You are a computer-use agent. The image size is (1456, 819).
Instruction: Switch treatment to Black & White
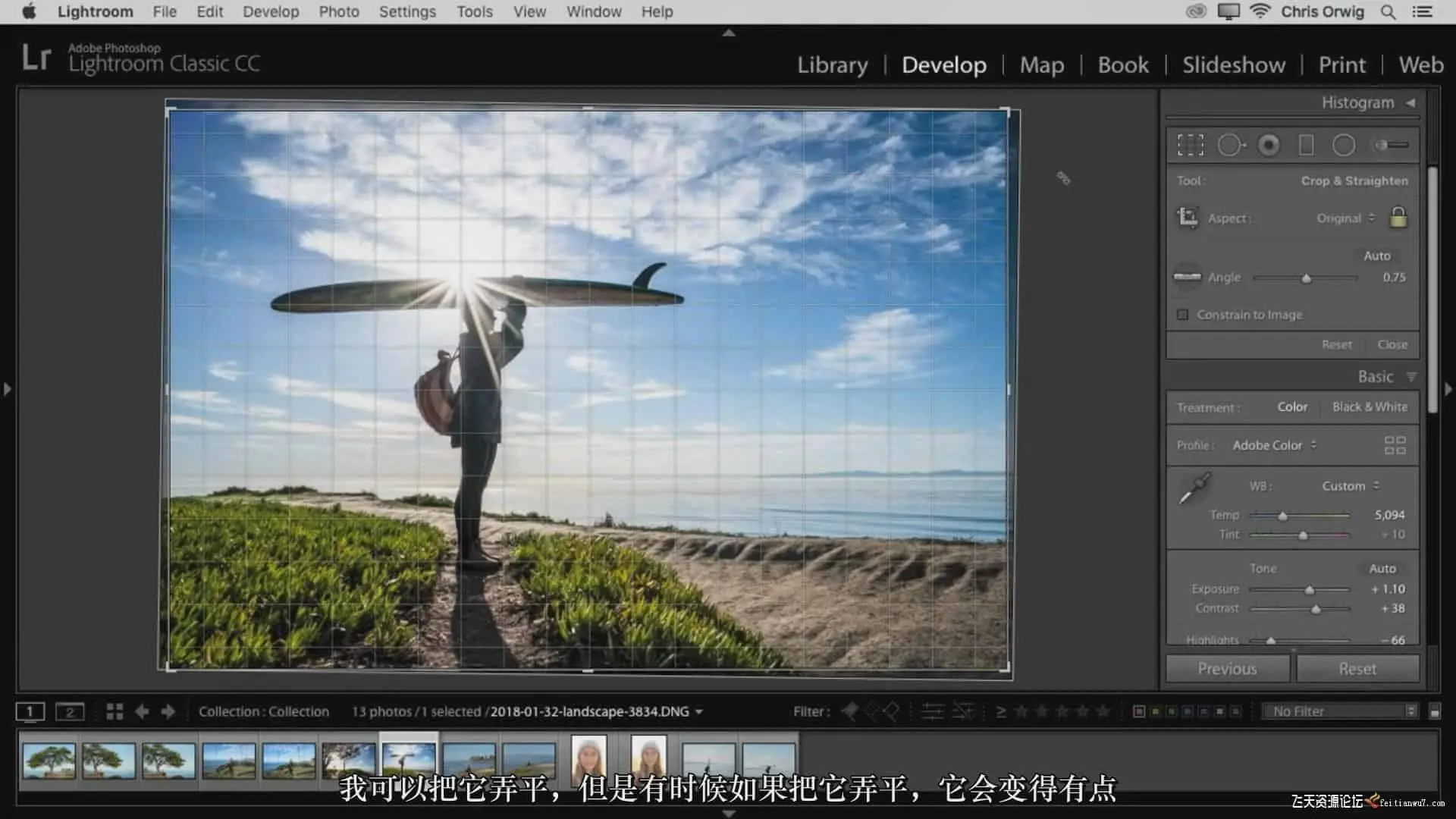1370,407
